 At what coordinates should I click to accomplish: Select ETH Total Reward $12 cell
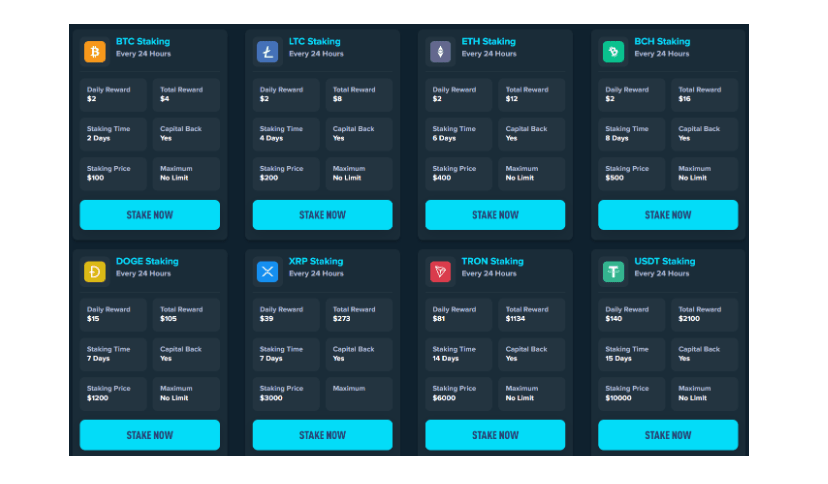tap(532, 95)
